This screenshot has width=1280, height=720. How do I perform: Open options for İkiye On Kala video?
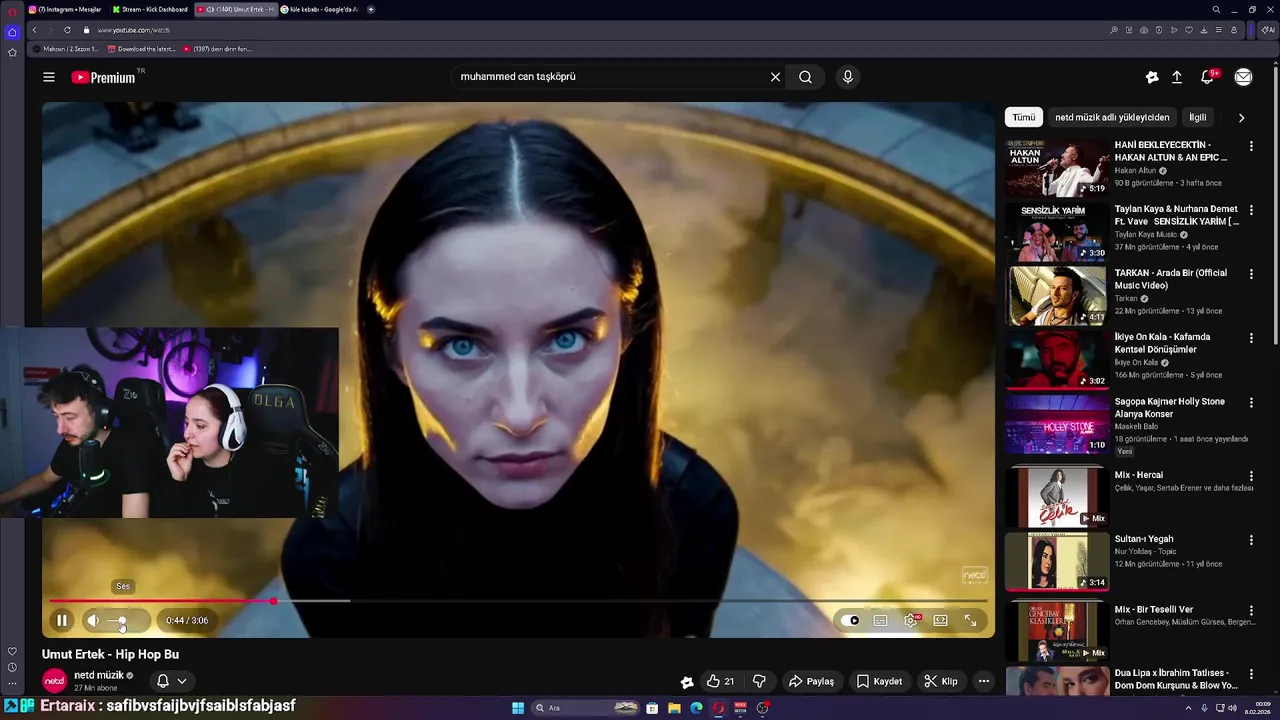point(1251,338)
